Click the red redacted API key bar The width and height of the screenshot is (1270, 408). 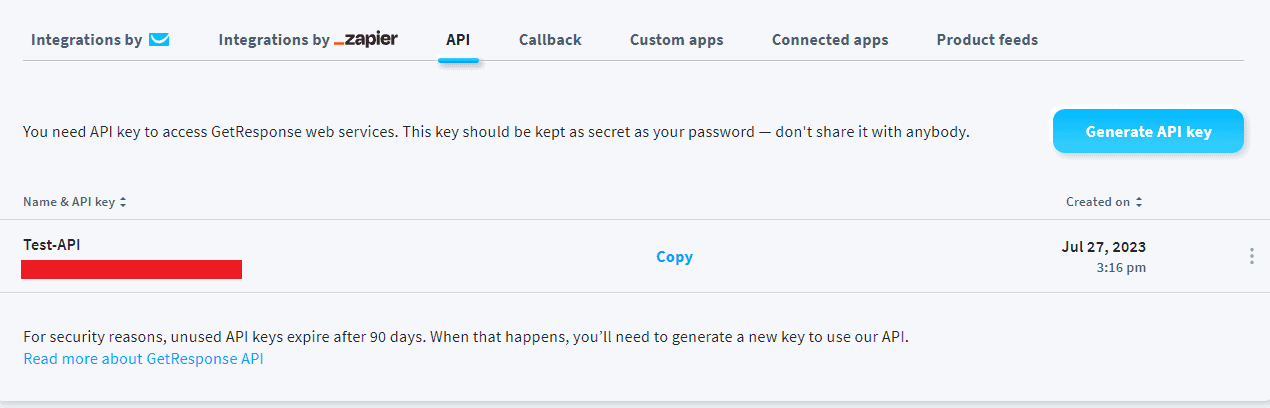131,269
